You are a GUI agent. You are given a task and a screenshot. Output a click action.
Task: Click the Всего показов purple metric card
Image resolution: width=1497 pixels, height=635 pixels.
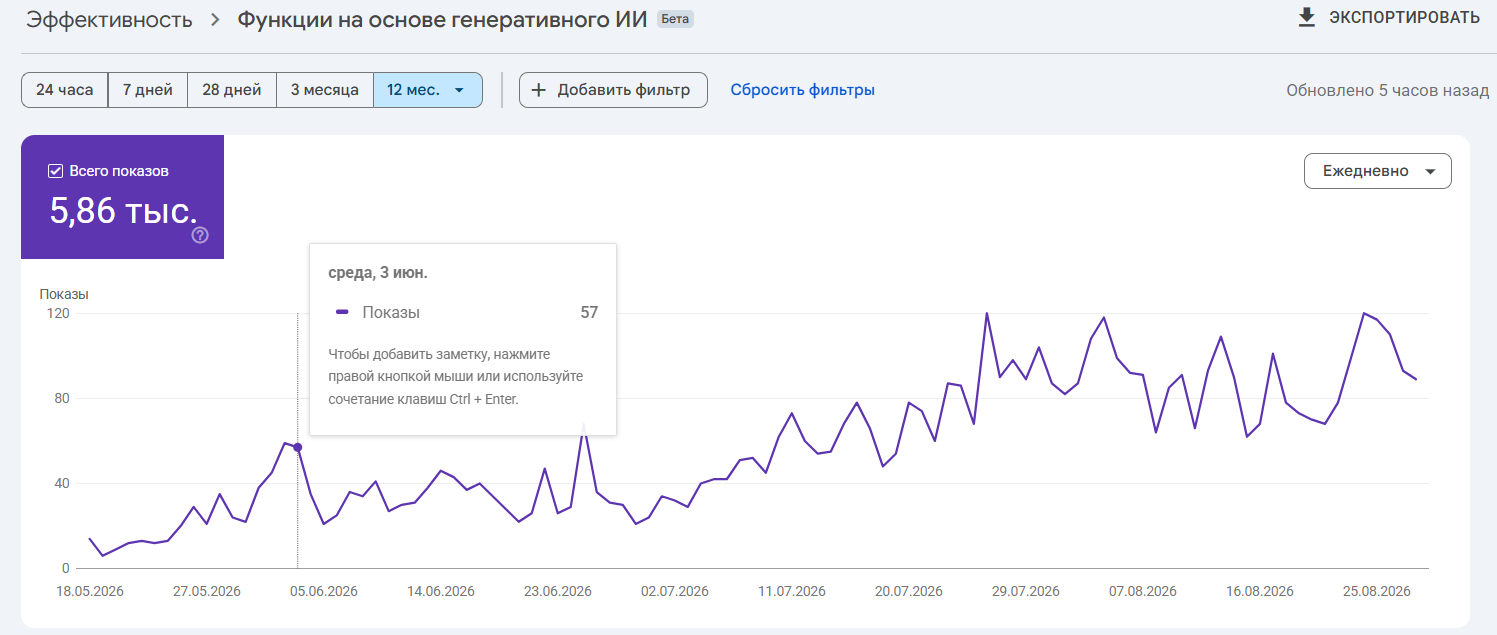123,197
